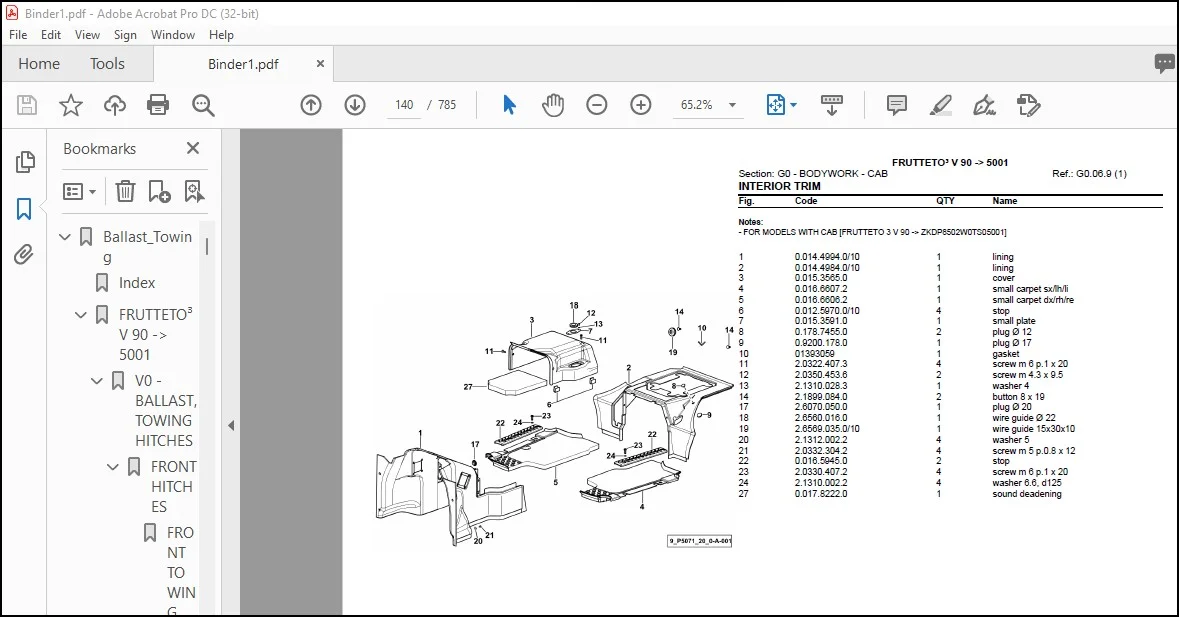This screenshot has height=617, width=1179.
Task: Collapse the FRONT HITCHES bookmark
Action: [113, 467]
